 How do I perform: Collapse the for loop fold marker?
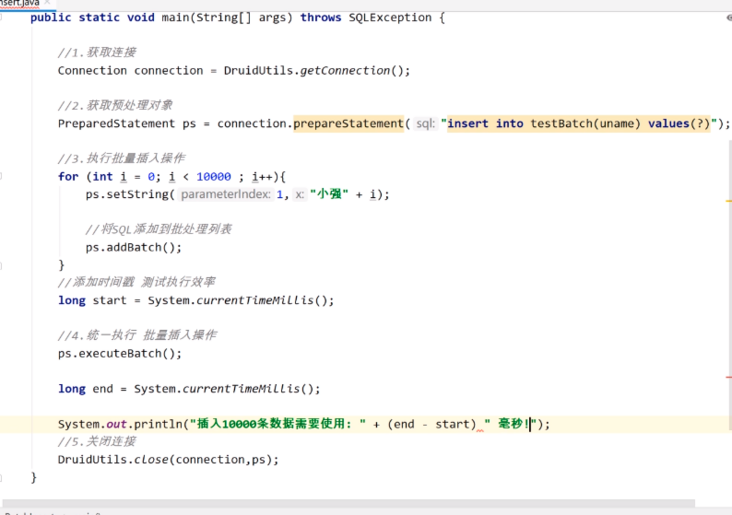pyautogui.click(x=3, y=176)
